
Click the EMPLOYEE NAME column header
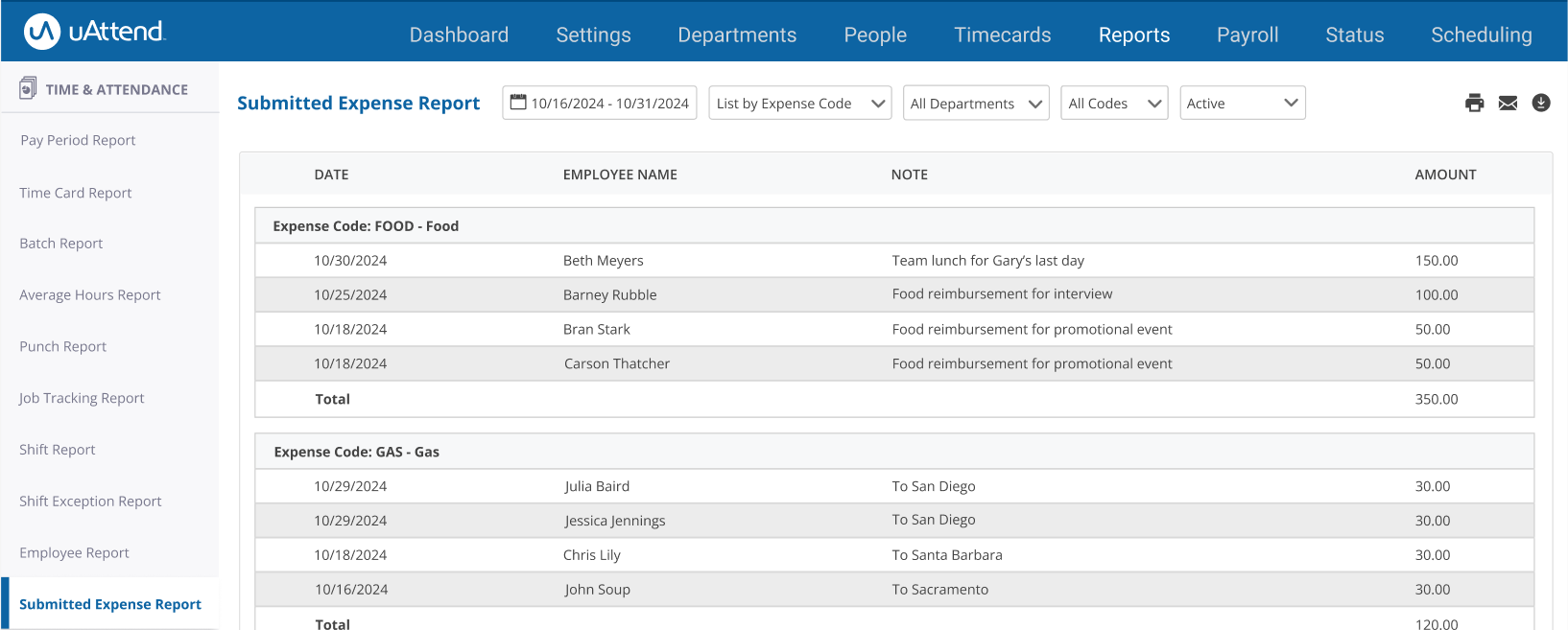click(x=620, y=175)
